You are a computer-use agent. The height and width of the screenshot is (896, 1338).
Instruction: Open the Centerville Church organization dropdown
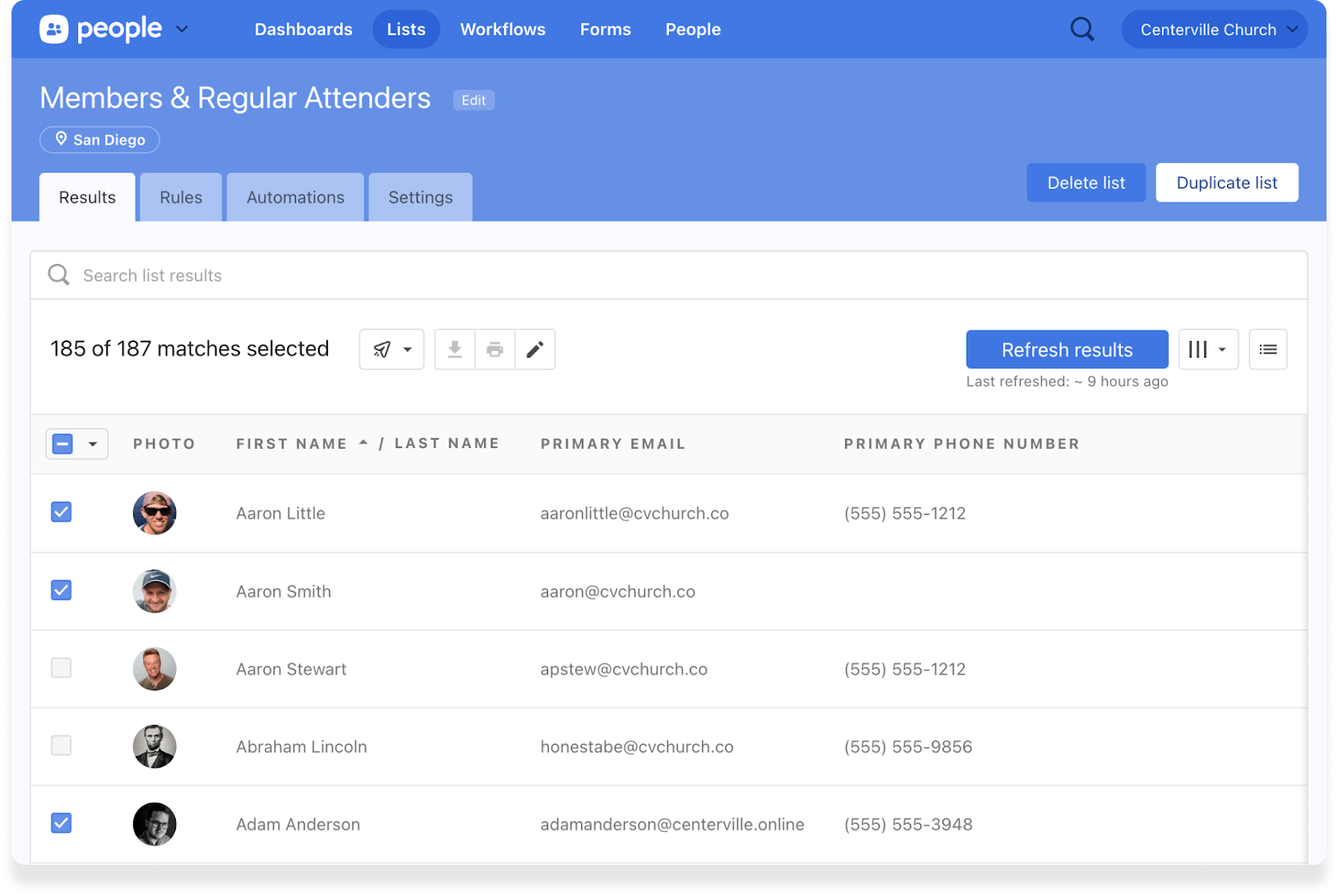coord(1214,30)
